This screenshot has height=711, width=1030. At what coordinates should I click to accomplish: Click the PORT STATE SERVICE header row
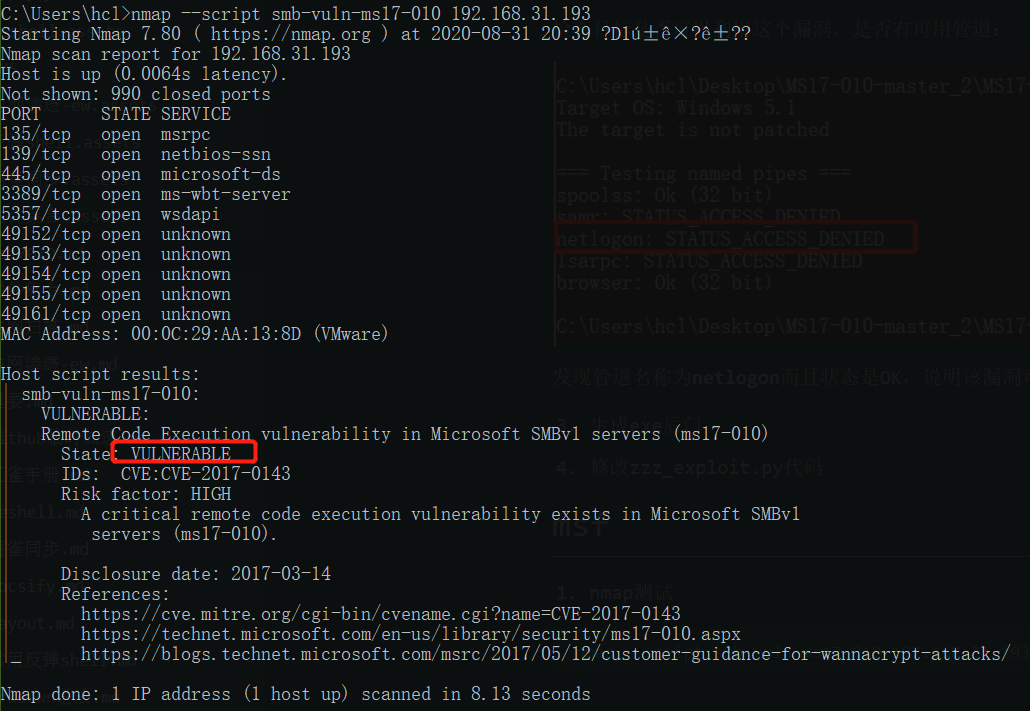pos(116,114)
